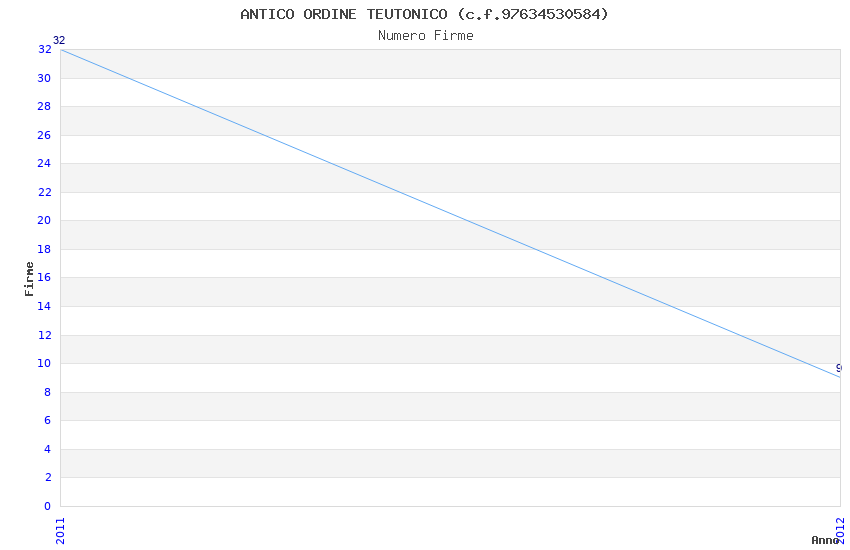This screenshot has width=850, height=550.
Task: Click the y-axis tick label 12
Action: coord(44,335)
